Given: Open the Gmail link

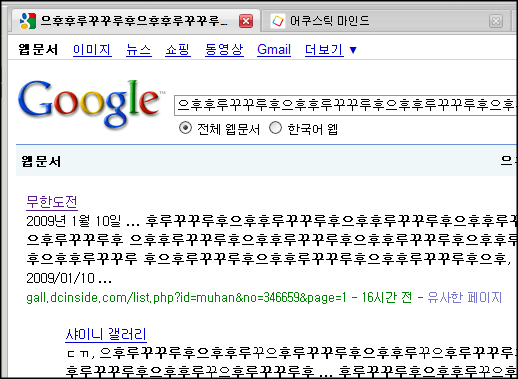Looking at the screenshot, I should 274,50.
